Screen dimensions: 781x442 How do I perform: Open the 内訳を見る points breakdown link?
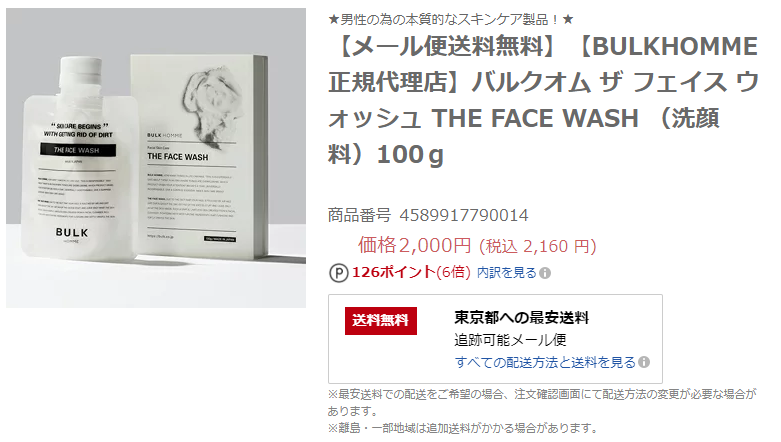click(x=507, y=273)
